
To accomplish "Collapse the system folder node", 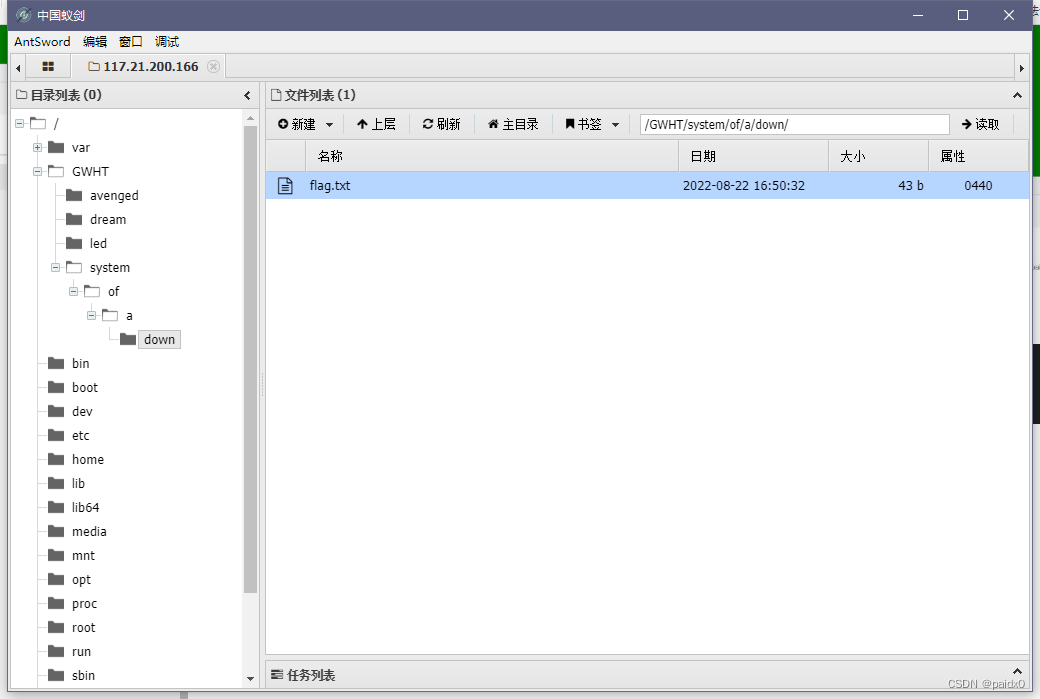I will click(55, 267).
